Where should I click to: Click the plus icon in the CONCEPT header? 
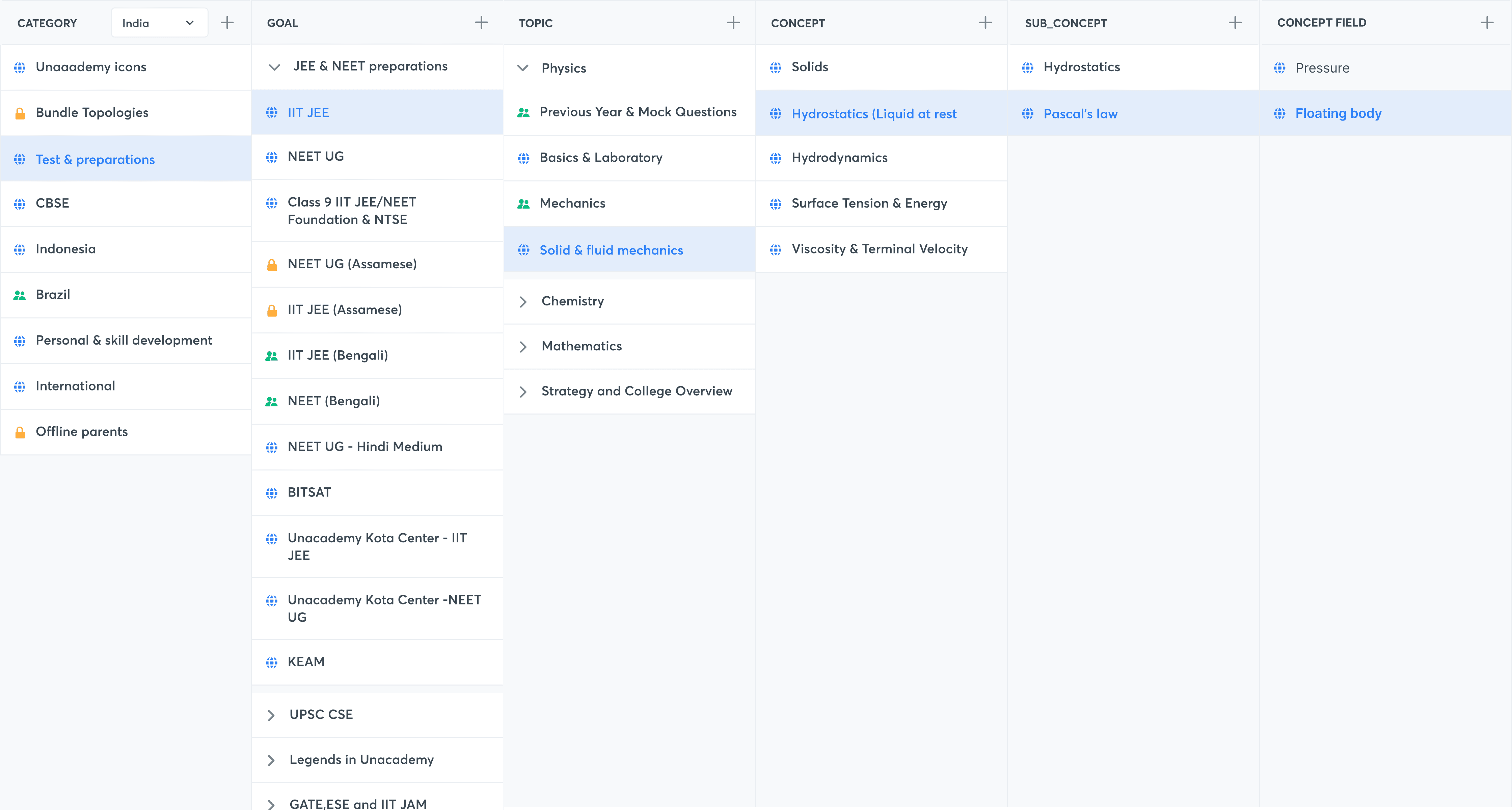(986, 23)
